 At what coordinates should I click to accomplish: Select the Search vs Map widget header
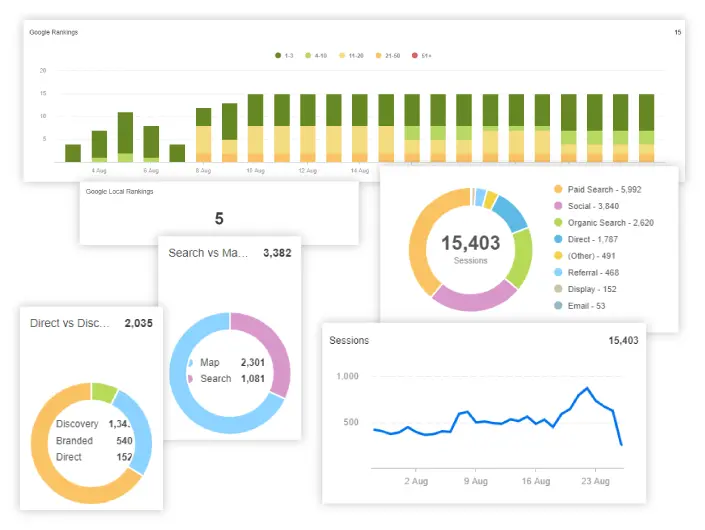coord(208,253)
